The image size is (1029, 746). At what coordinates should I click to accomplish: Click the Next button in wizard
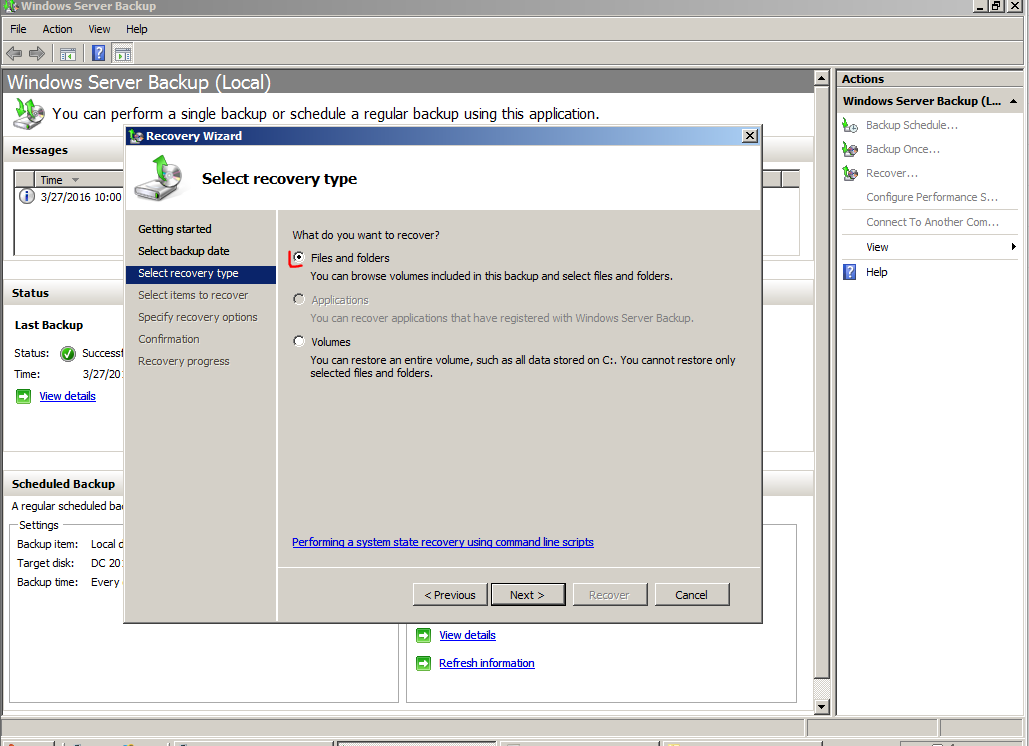tap(528, 594)
